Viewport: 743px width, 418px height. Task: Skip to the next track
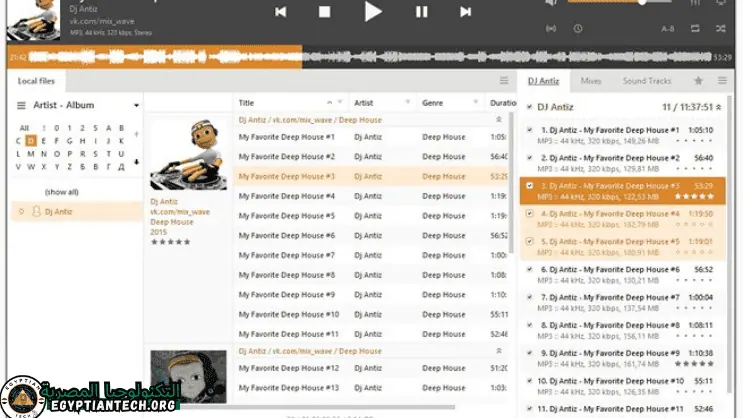tap(465, 12)
